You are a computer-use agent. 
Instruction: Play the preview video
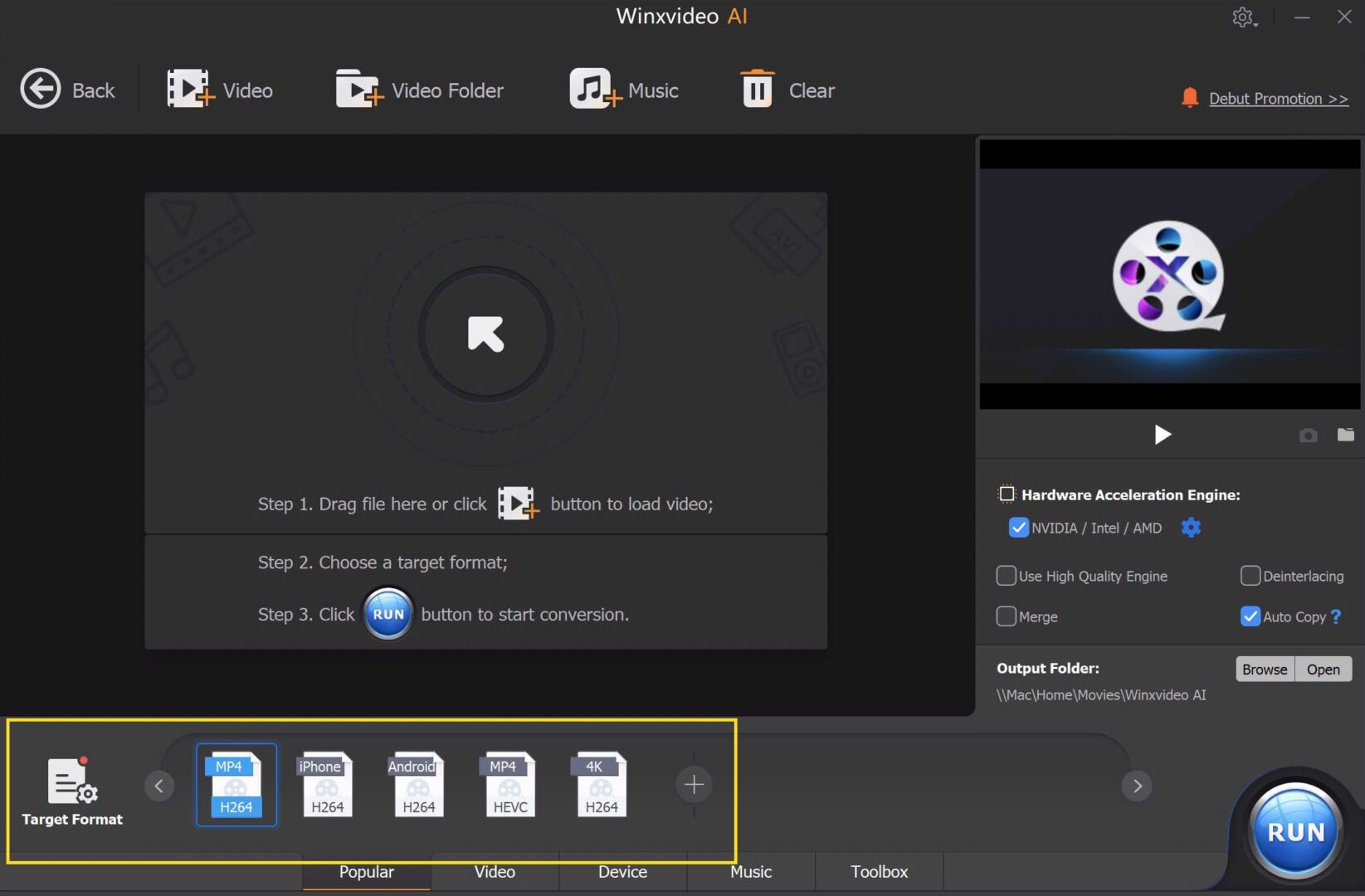(1163, 435)
